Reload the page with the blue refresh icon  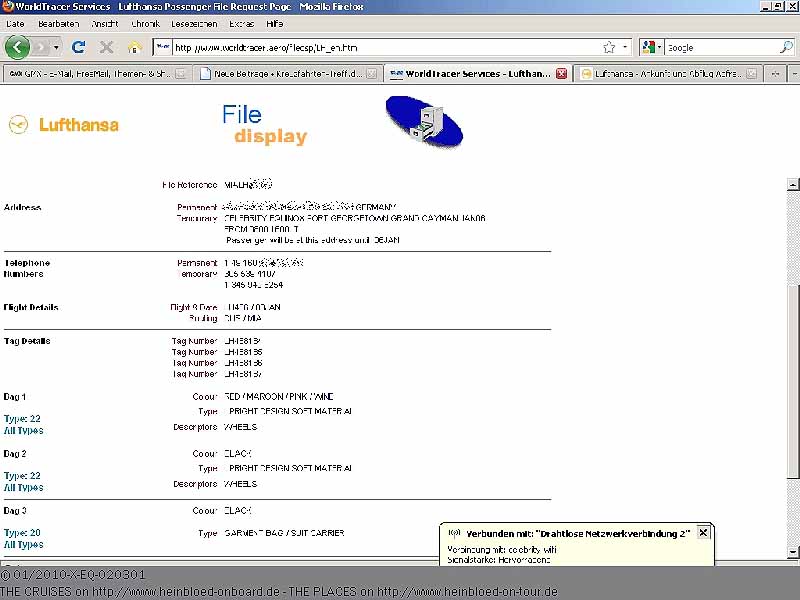pos(78,47)
